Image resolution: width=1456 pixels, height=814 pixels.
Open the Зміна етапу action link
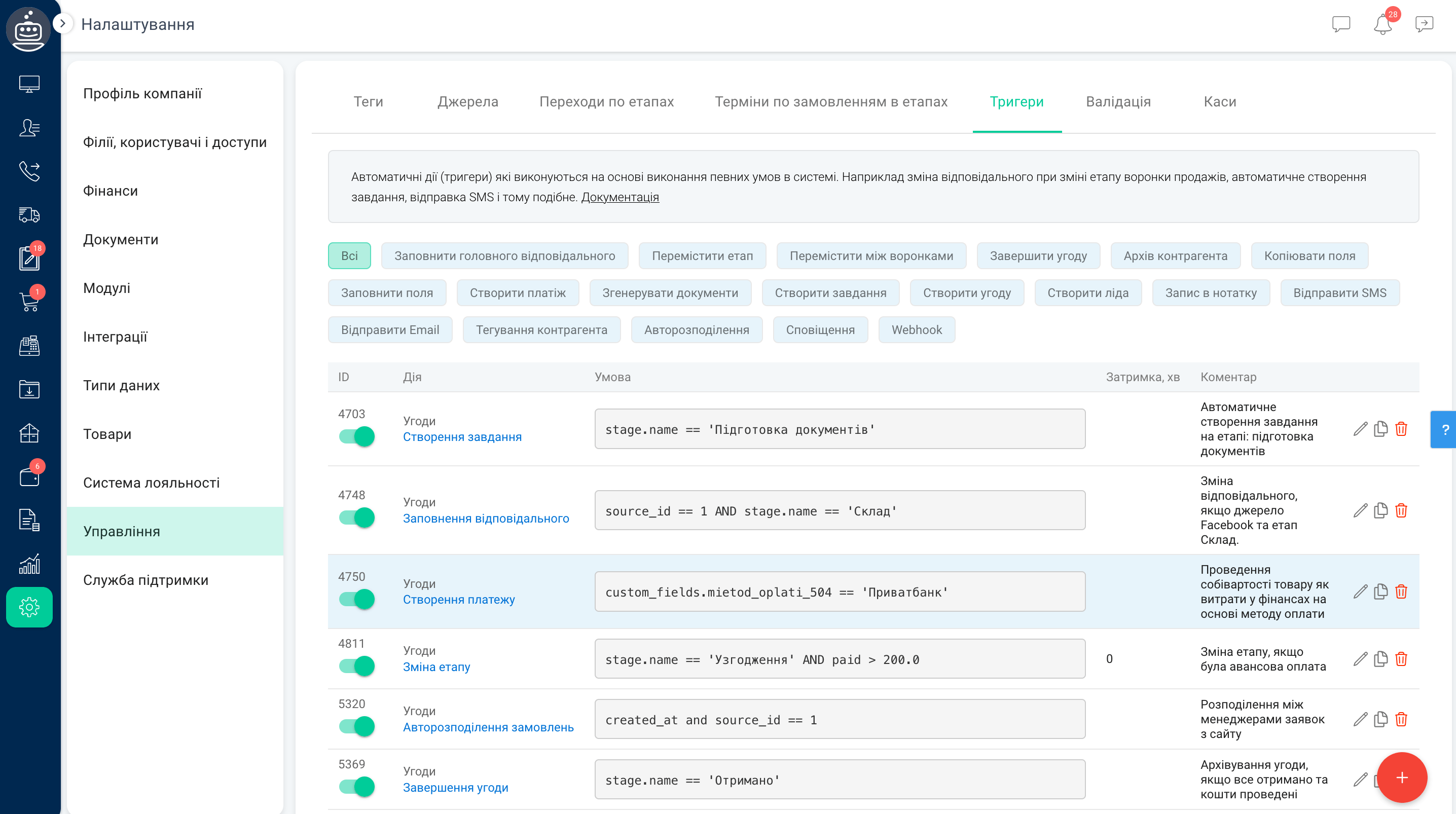436,667
